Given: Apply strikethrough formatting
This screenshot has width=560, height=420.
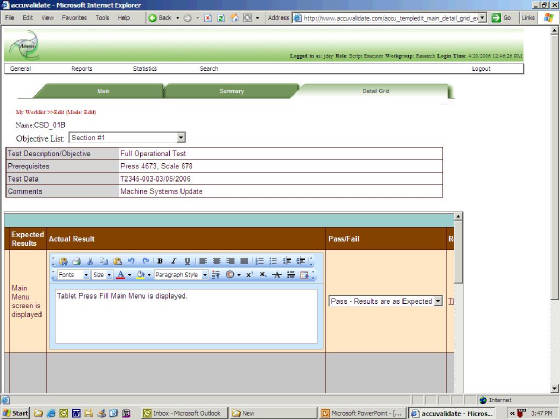Looking at the screenshot, I should [277, 275].
